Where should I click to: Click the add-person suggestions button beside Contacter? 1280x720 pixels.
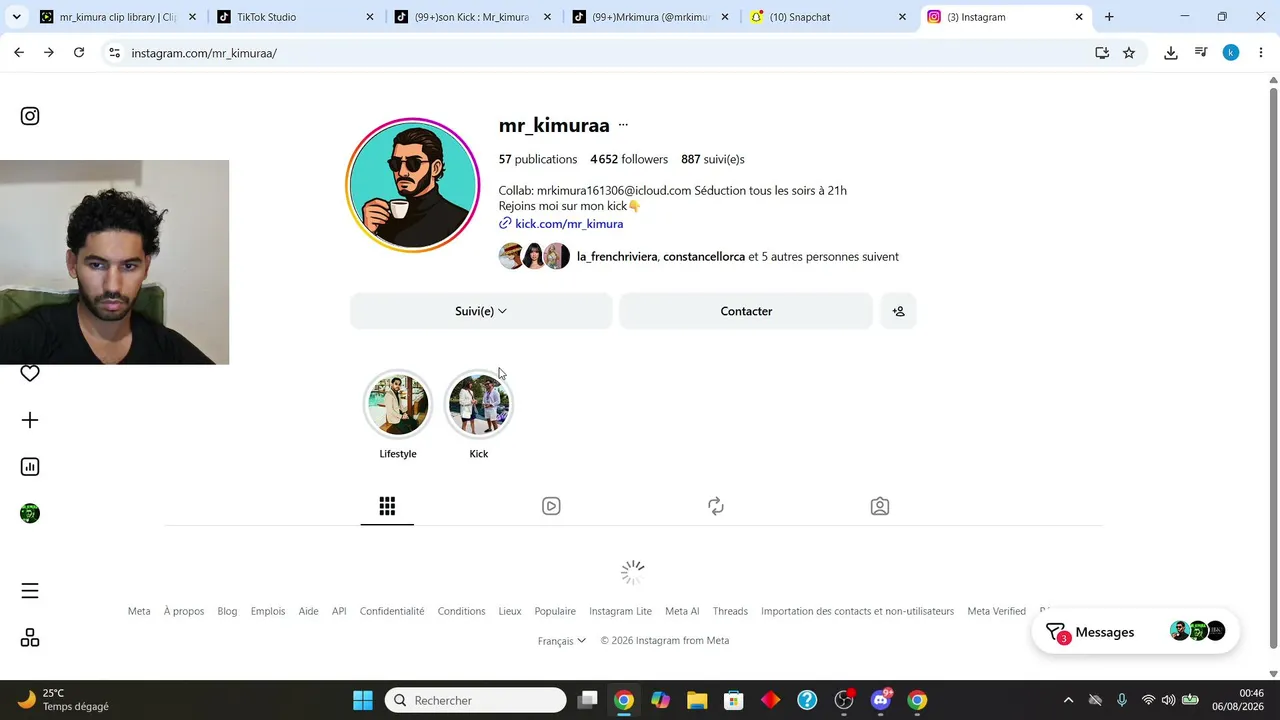click(898, 311)
